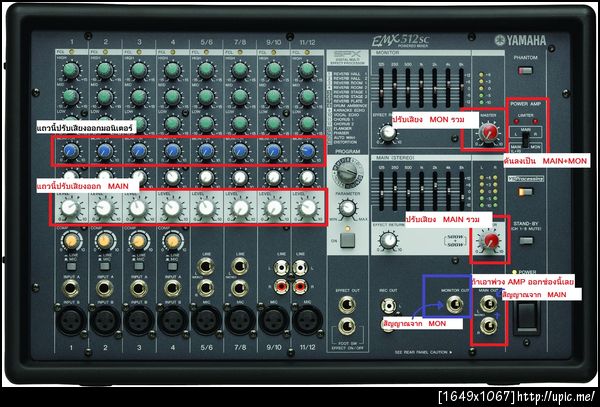
Task: Click the MONITOR graphic EQ 8k slider
Action: click(x=461, y=88)
